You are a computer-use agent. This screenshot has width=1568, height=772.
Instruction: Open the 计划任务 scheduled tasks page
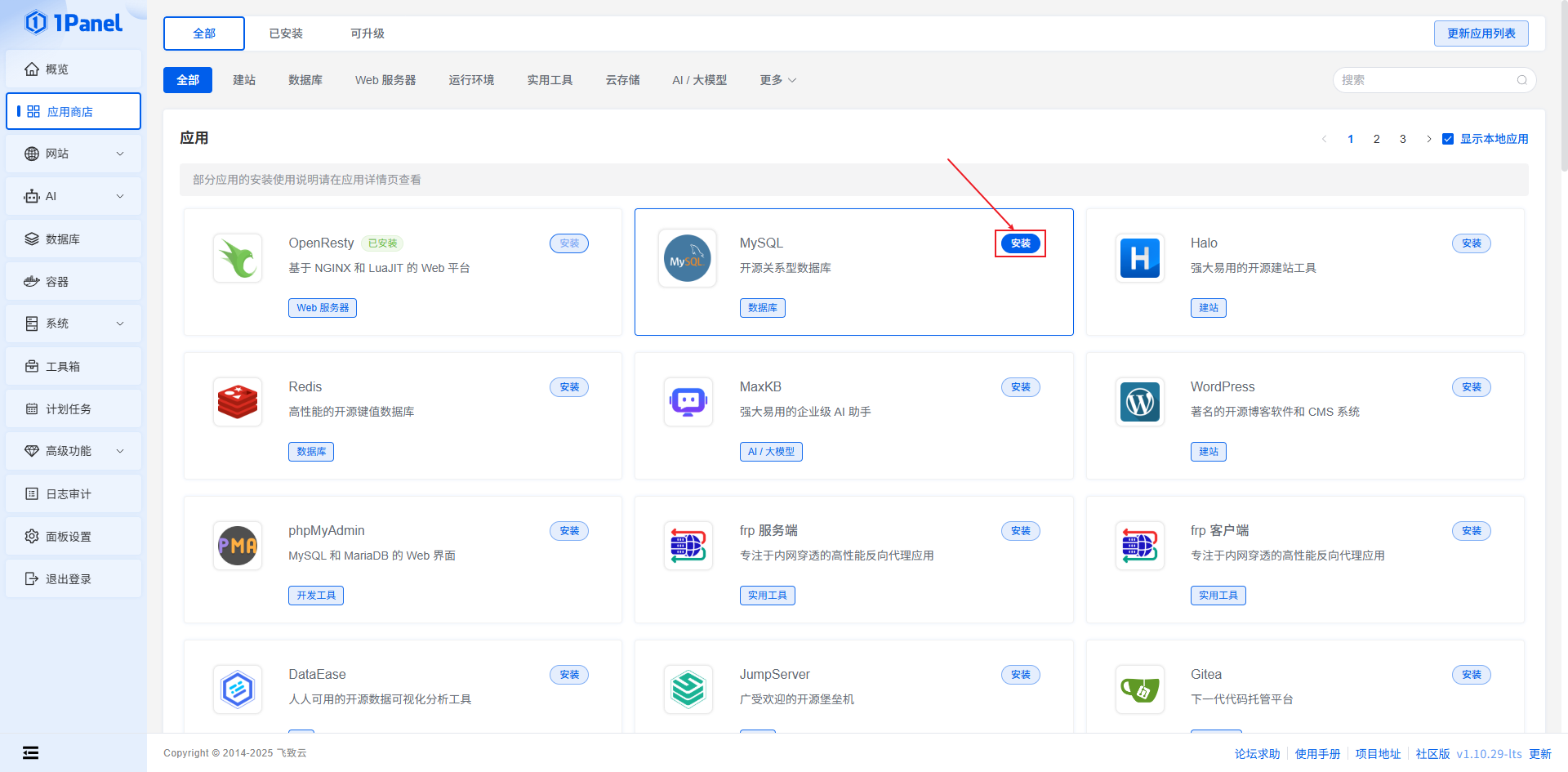pos(73,409)
